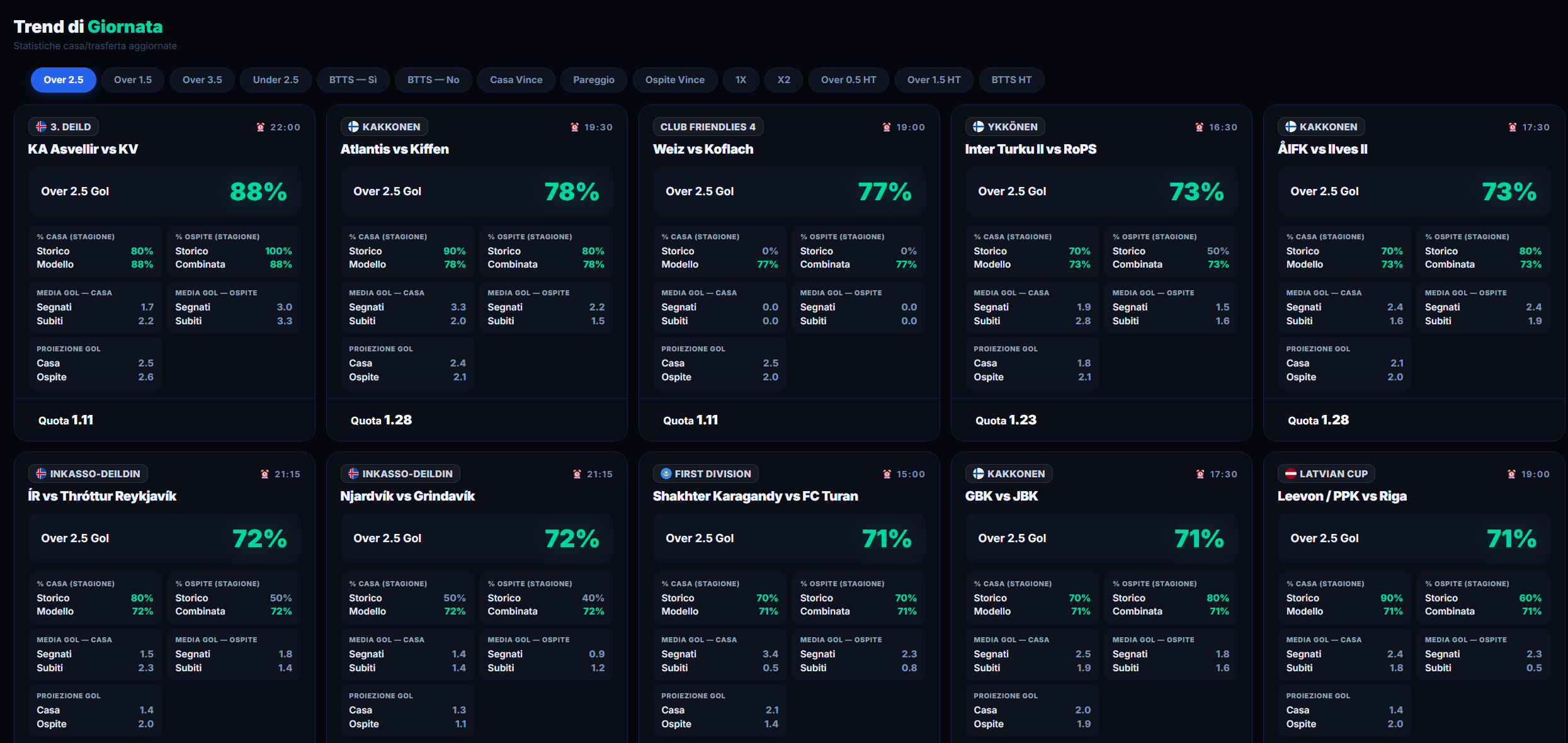This screenshot has height=743, width=1568.
Task: Click Quota 1.23 on Inter Turku II card
Action: (1006, 420)
